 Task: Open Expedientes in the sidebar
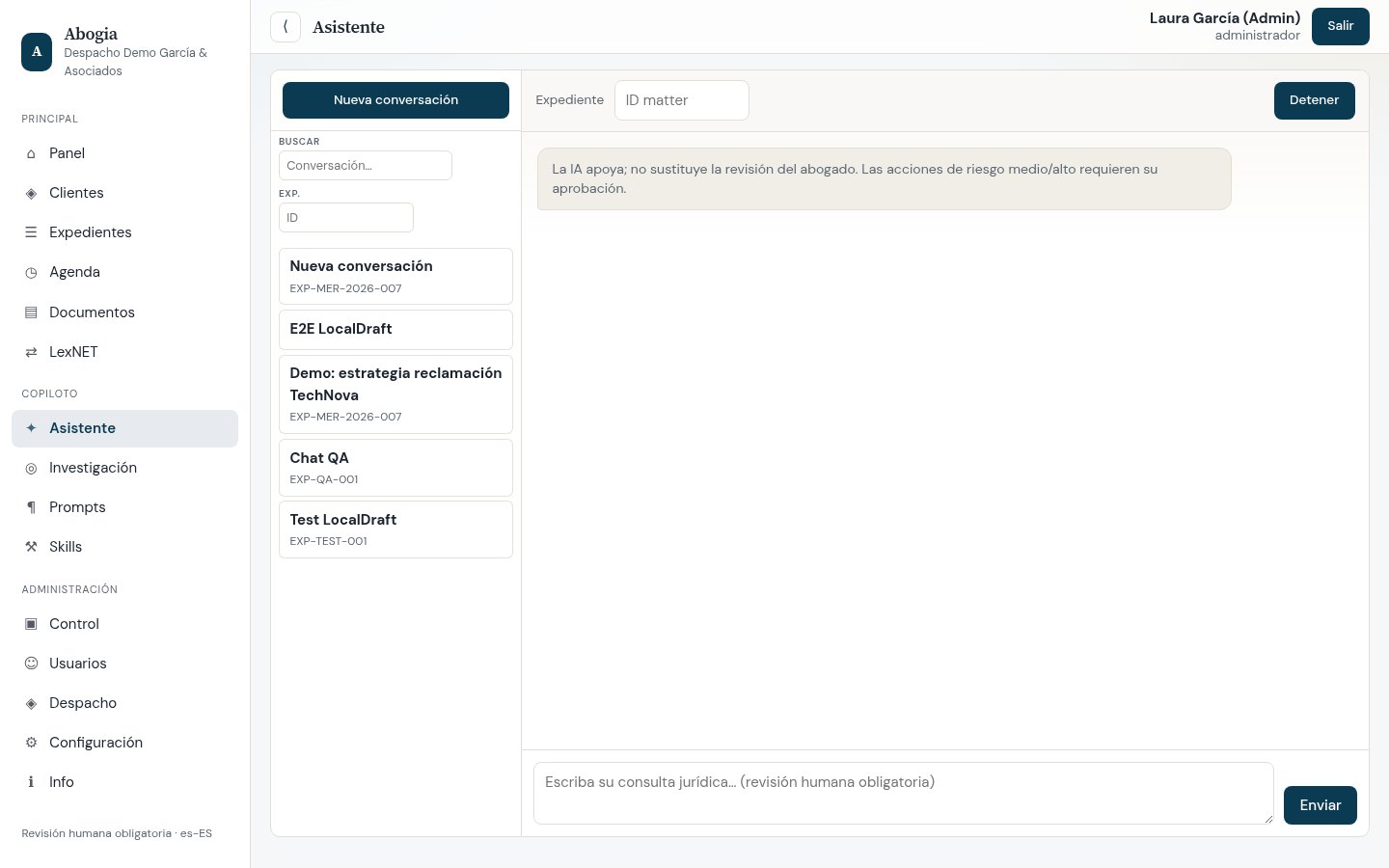(124, 232)
